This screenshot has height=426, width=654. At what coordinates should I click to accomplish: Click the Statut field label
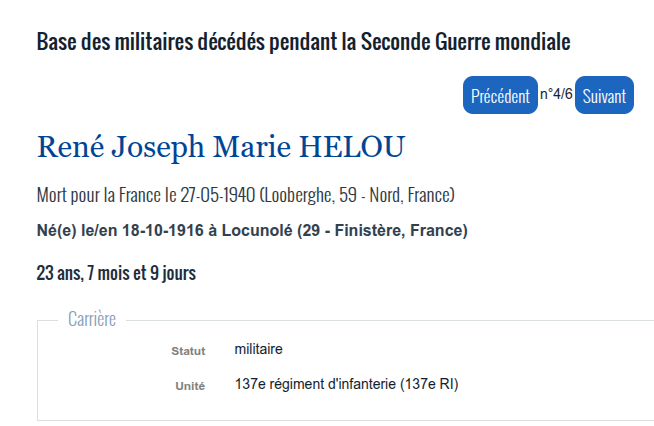188,351
